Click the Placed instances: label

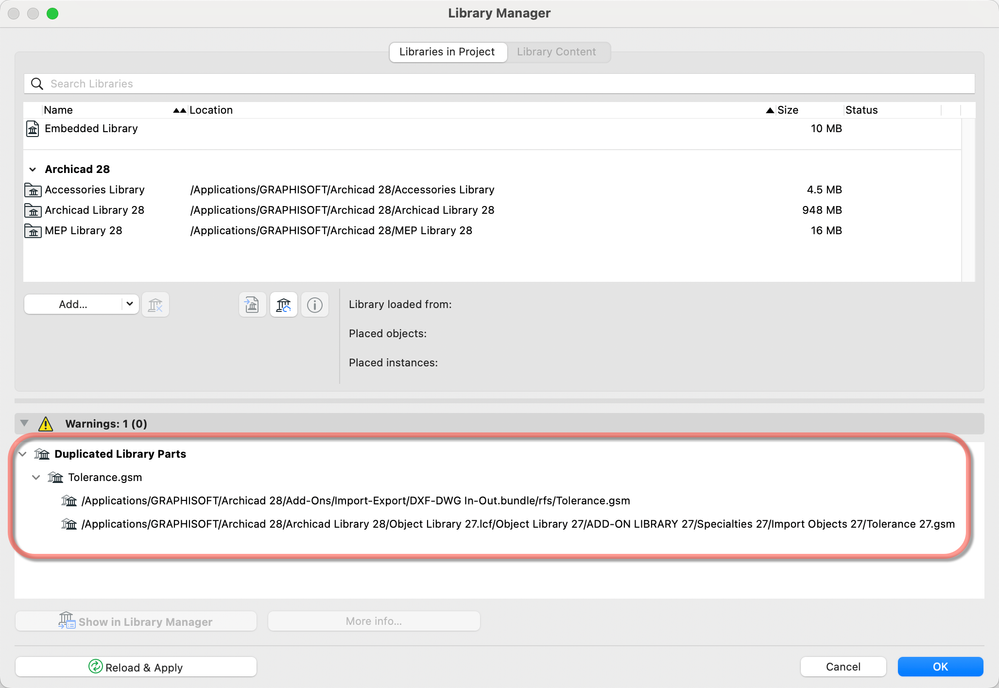pos(393,363)
